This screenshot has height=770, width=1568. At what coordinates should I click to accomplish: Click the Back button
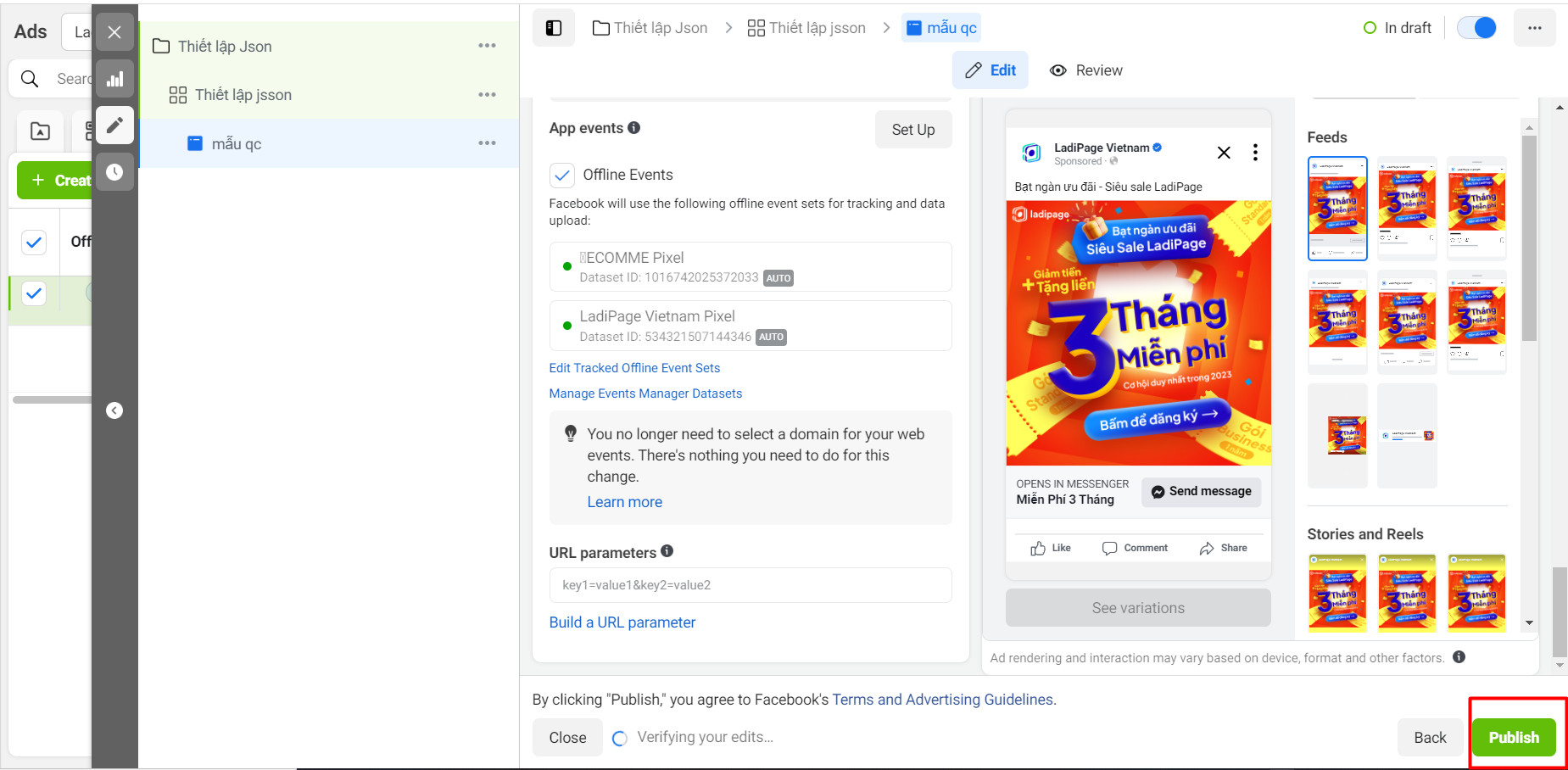click(1430, 738)
